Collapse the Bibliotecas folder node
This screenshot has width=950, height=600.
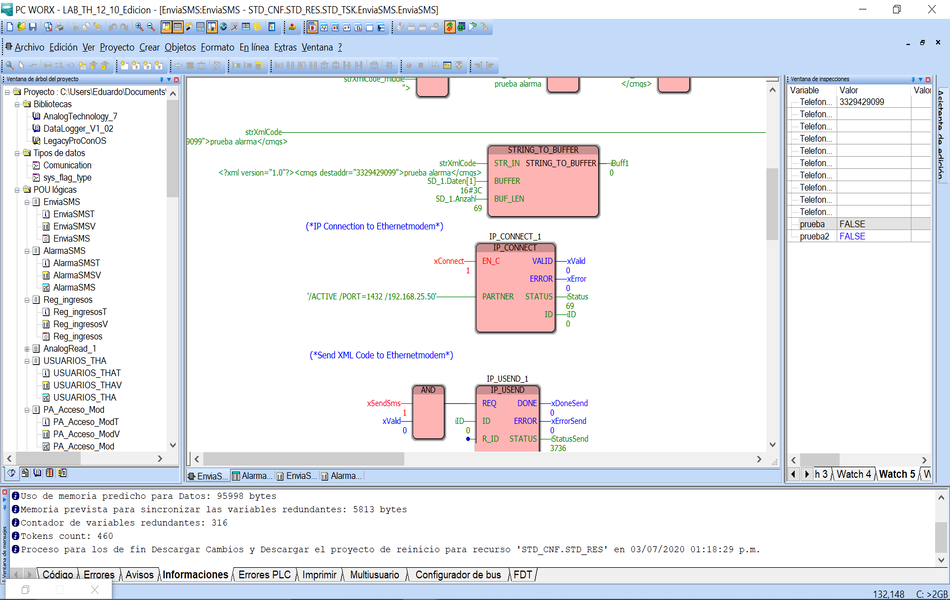point(13,104)
